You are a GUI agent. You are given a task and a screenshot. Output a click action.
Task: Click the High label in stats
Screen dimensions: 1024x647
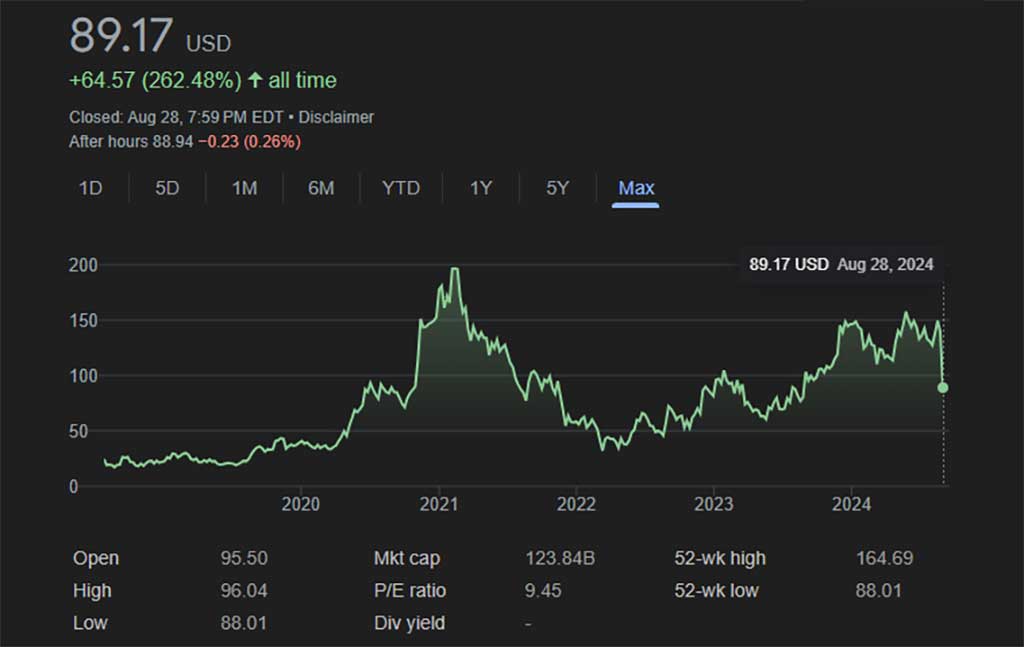pos(92,591)
